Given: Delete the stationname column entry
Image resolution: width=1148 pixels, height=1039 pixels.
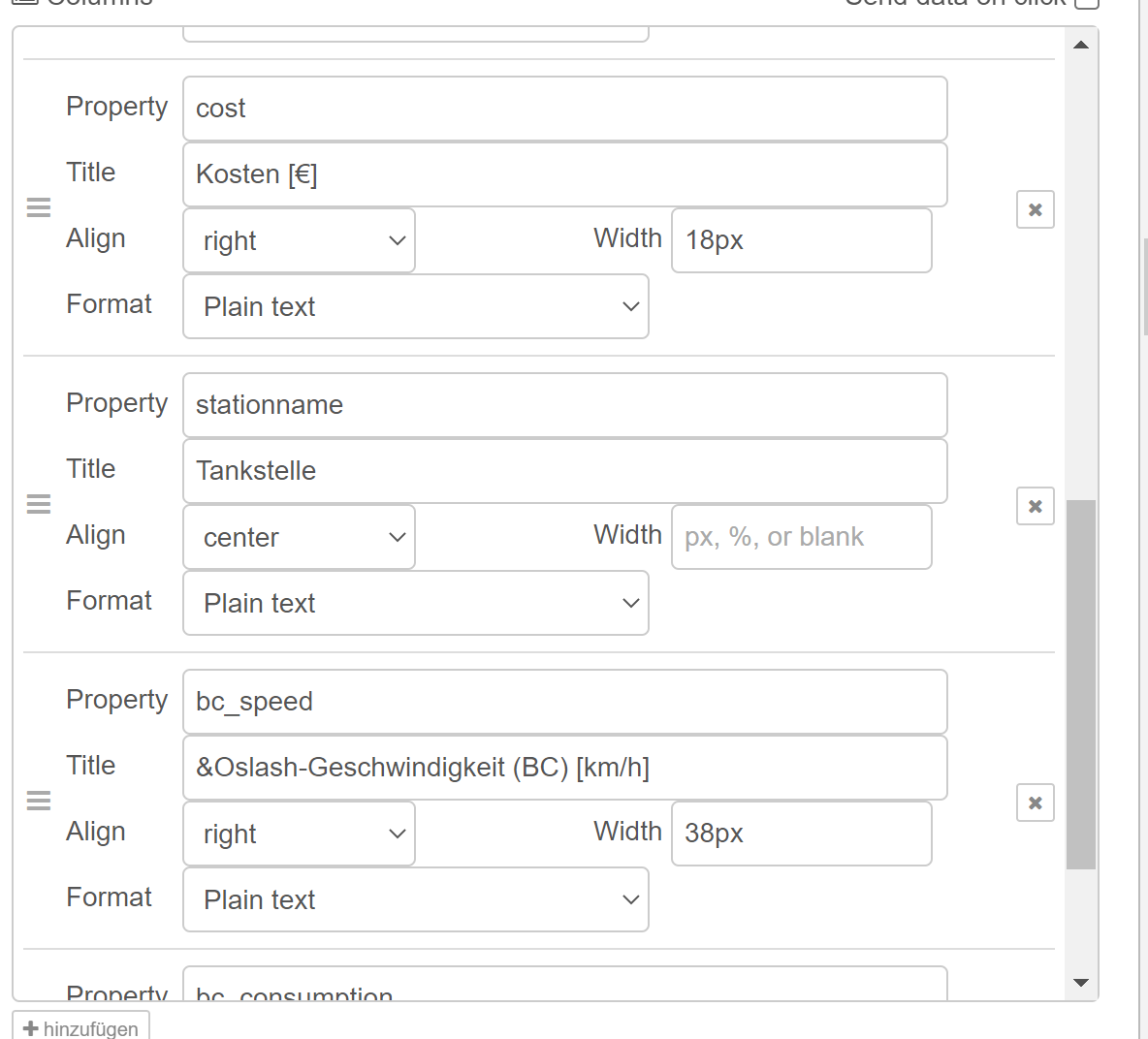Looking at the screenshot, I should (1035, 506).
